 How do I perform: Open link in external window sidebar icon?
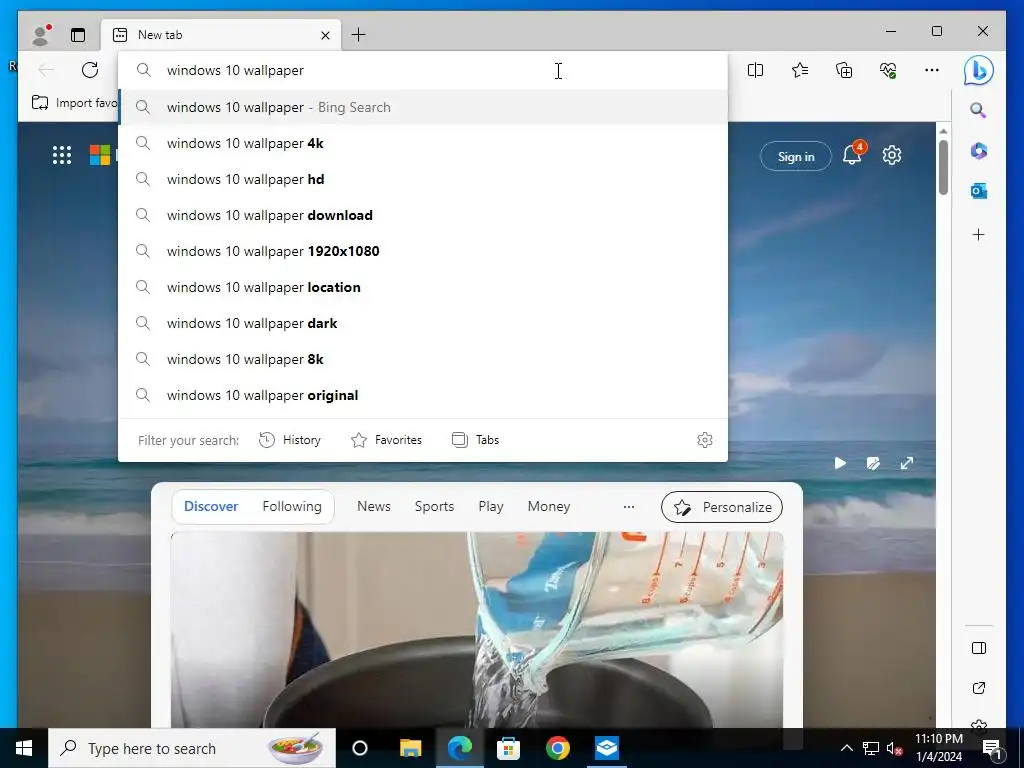tap(978, 688)
